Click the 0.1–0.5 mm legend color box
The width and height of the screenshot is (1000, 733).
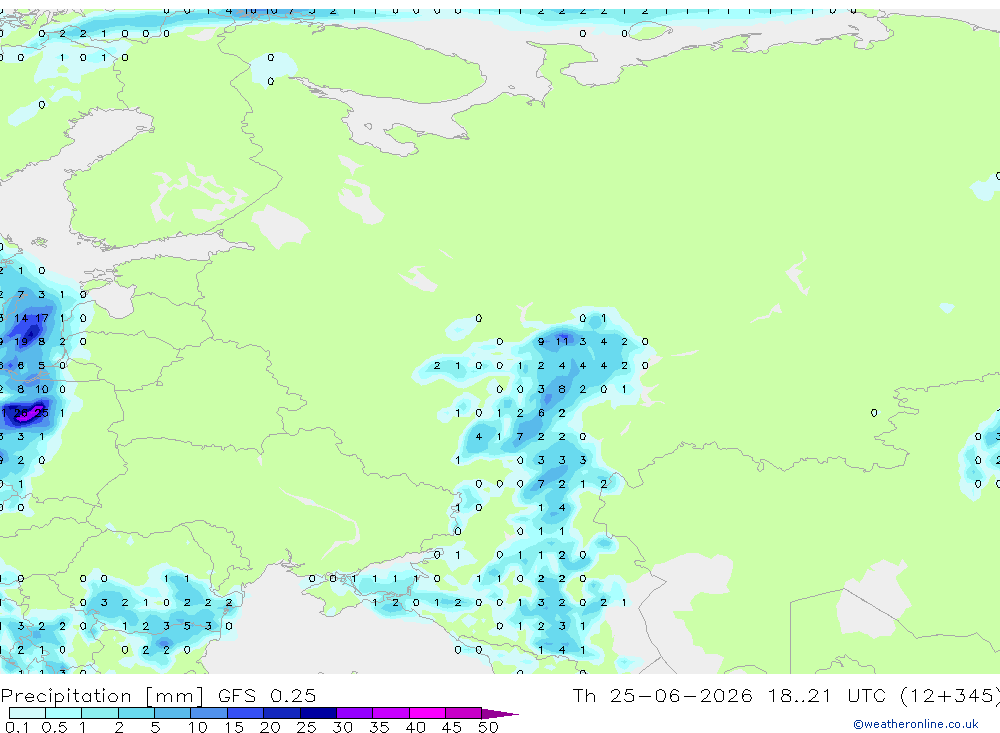click(27, 713)
